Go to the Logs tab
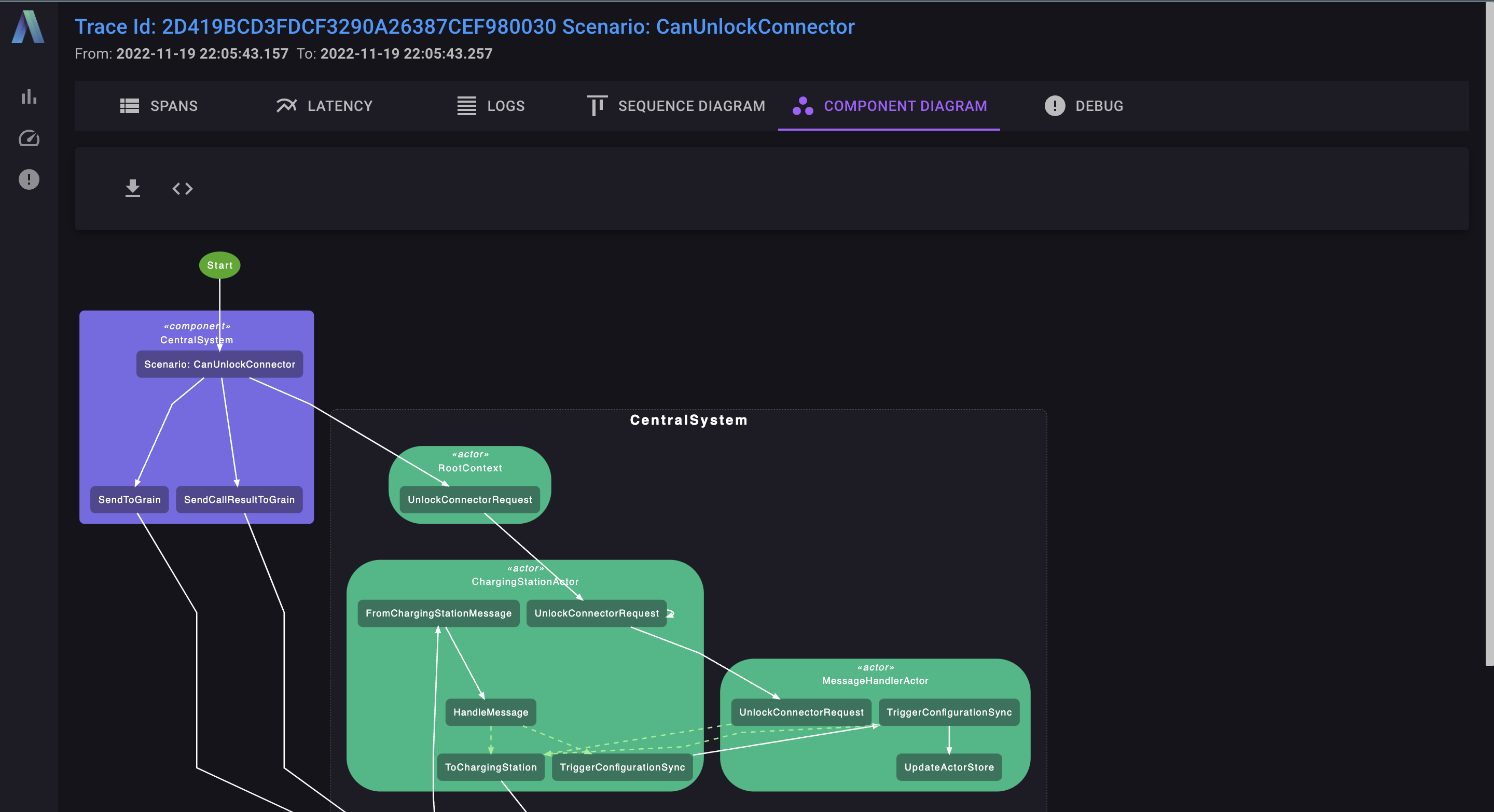The height and width of the screenshot is (812, 1494). [x=491, y=106]
